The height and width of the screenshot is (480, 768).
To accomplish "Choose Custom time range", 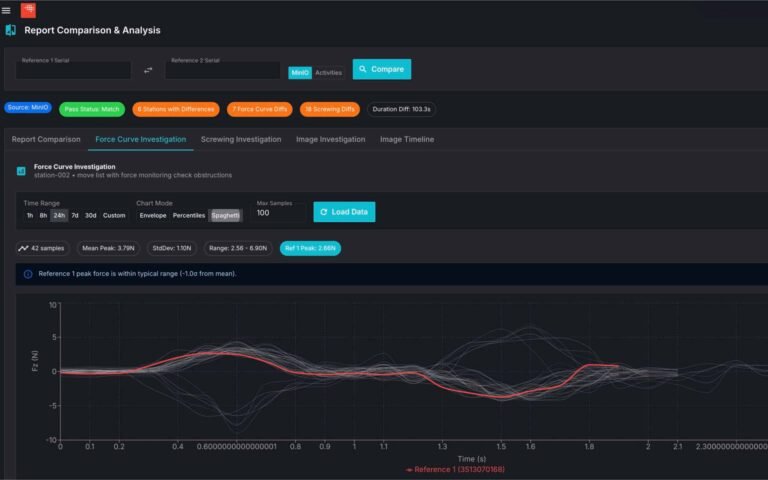I will [114, 216].
